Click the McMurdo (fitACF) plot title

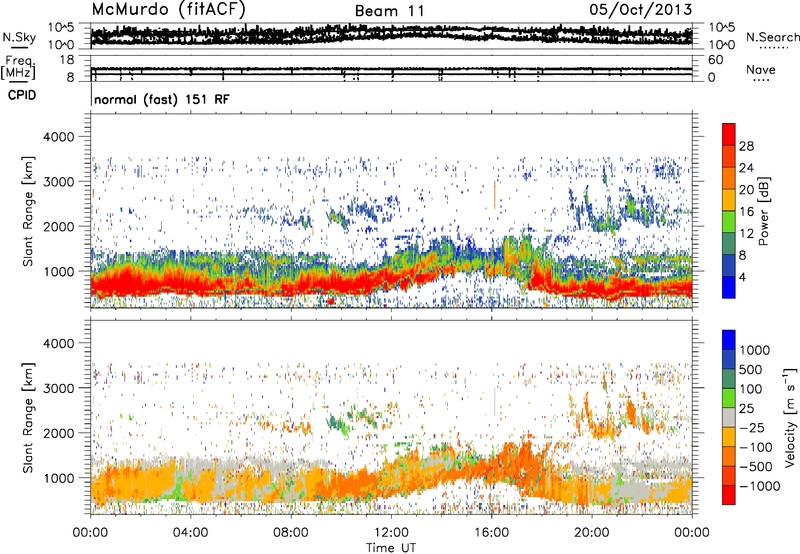pyautogui.click(x=168, y=10)
